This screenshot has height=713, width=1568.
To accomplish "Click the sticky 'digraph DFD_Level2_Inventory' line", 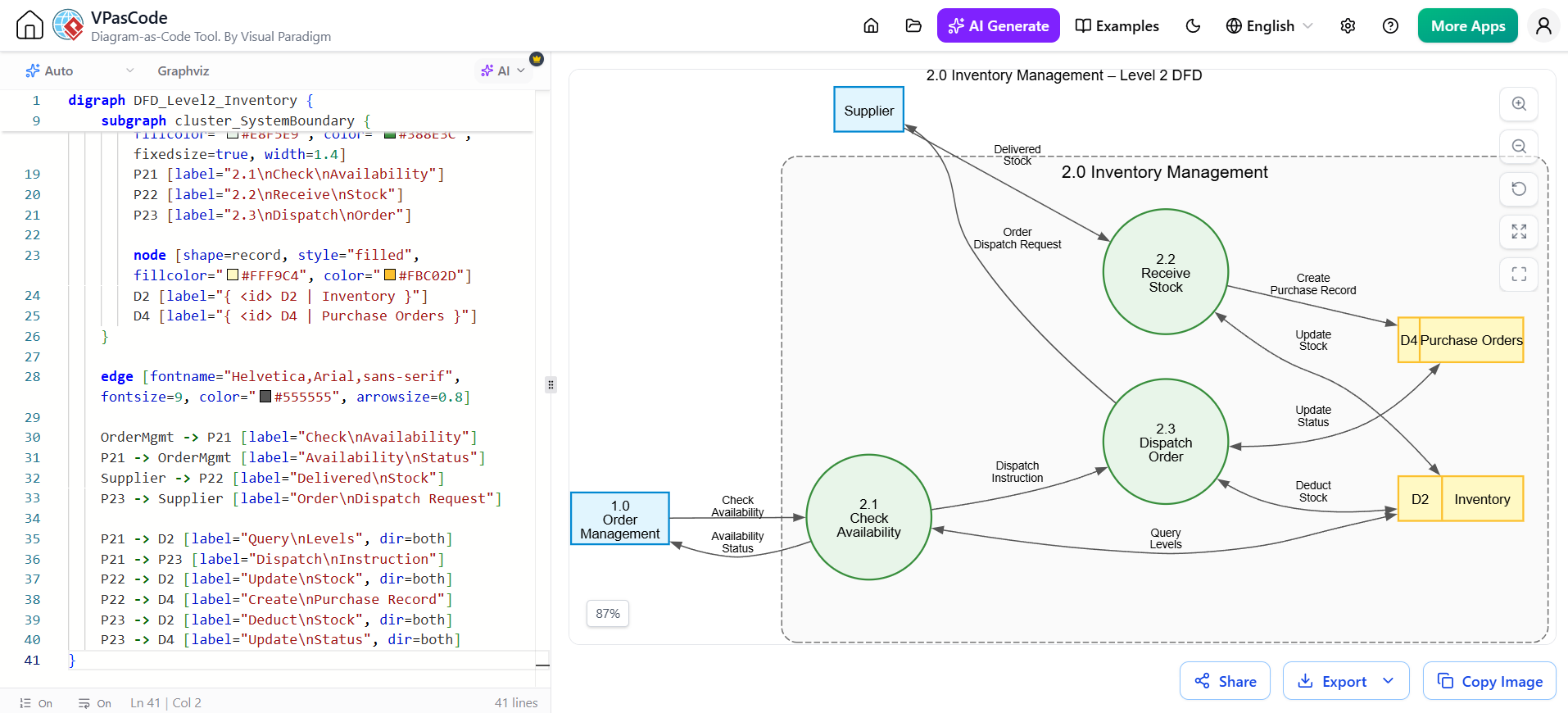I will click(191, 101).
